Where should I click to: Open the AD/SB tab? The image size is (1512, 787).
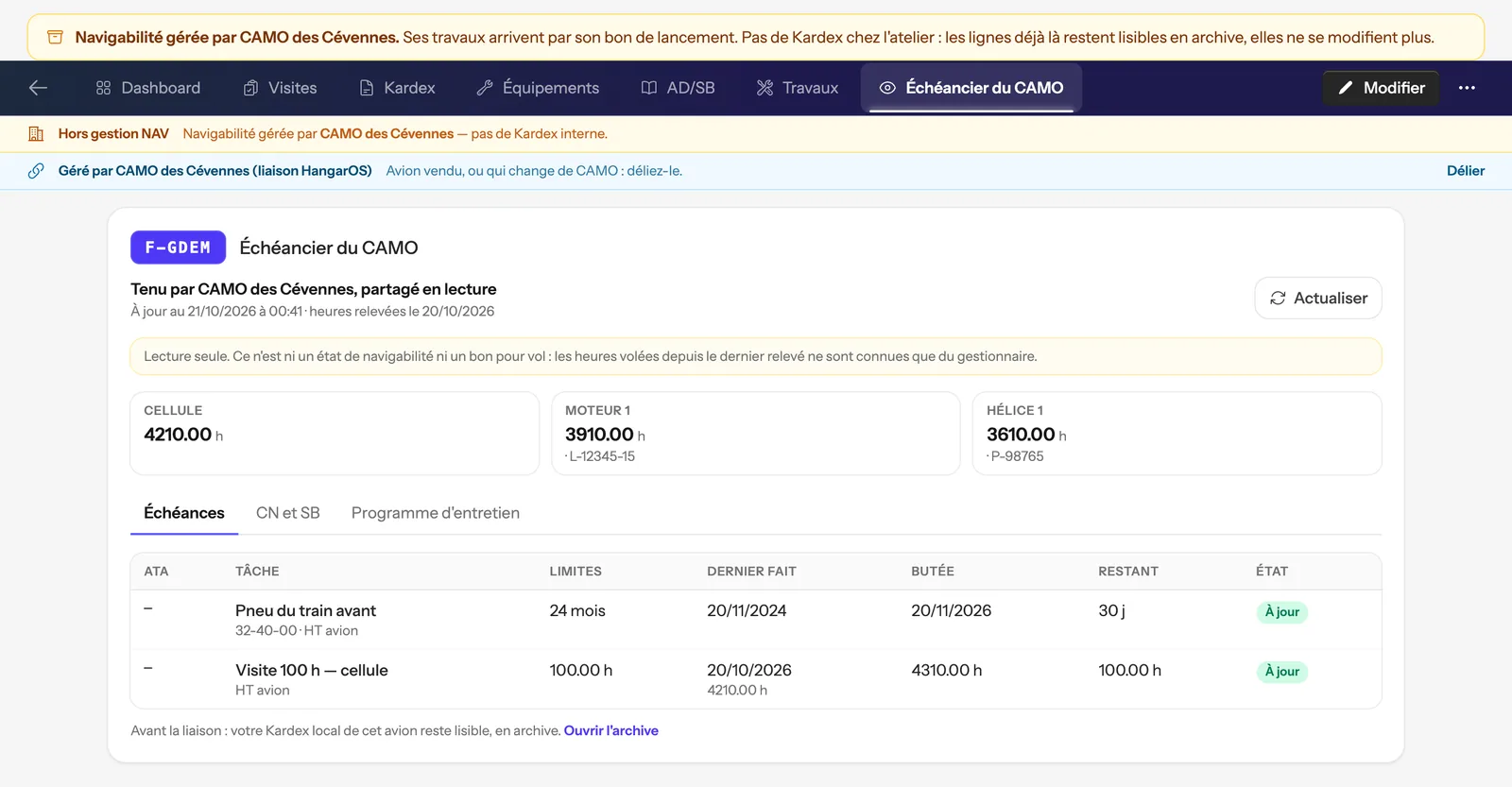pyautogui.click(x=678, y=88)
